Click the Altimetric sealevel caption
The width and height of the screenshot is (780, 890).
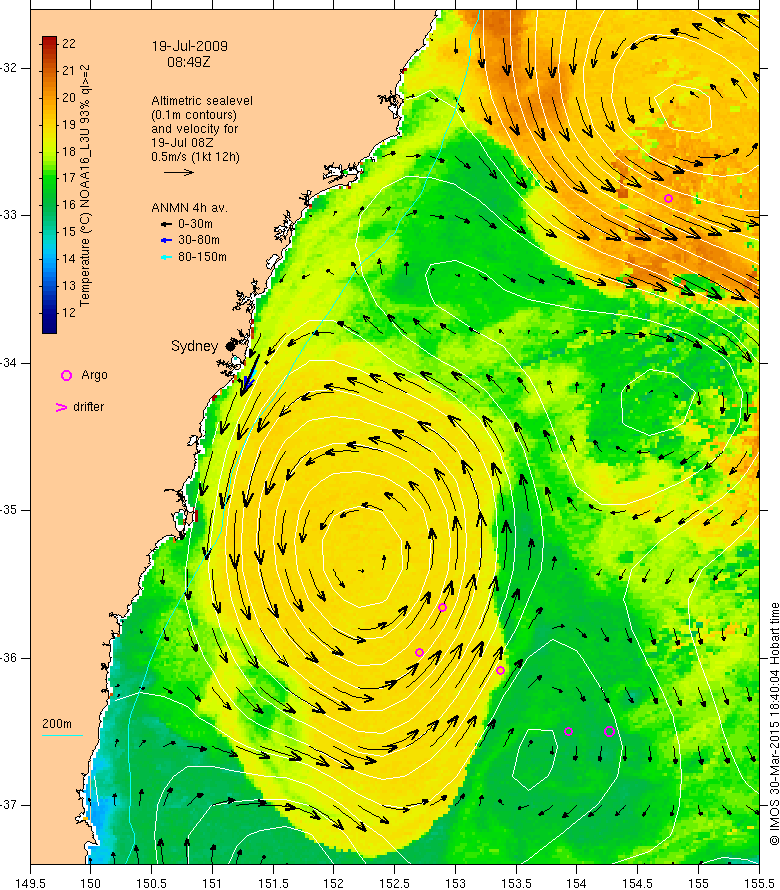tap(202, 100)
